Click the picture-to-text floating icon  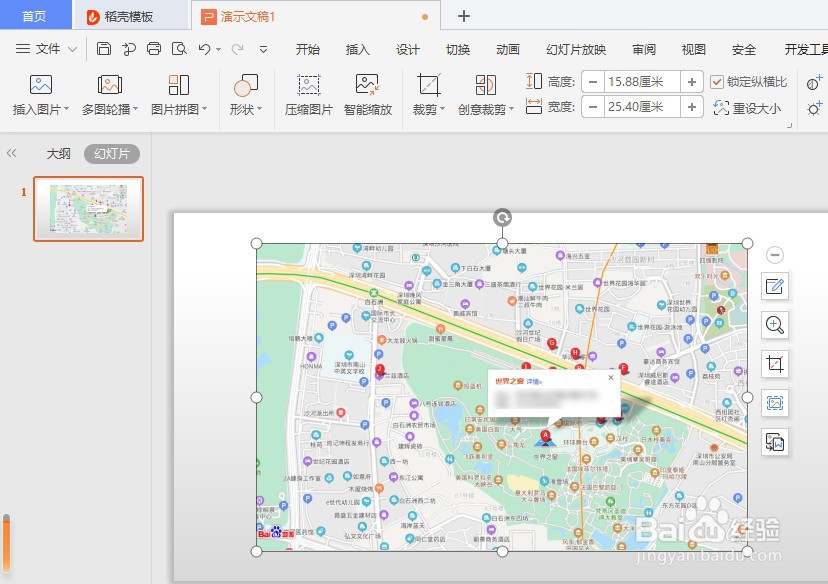[x=775, y=442]
